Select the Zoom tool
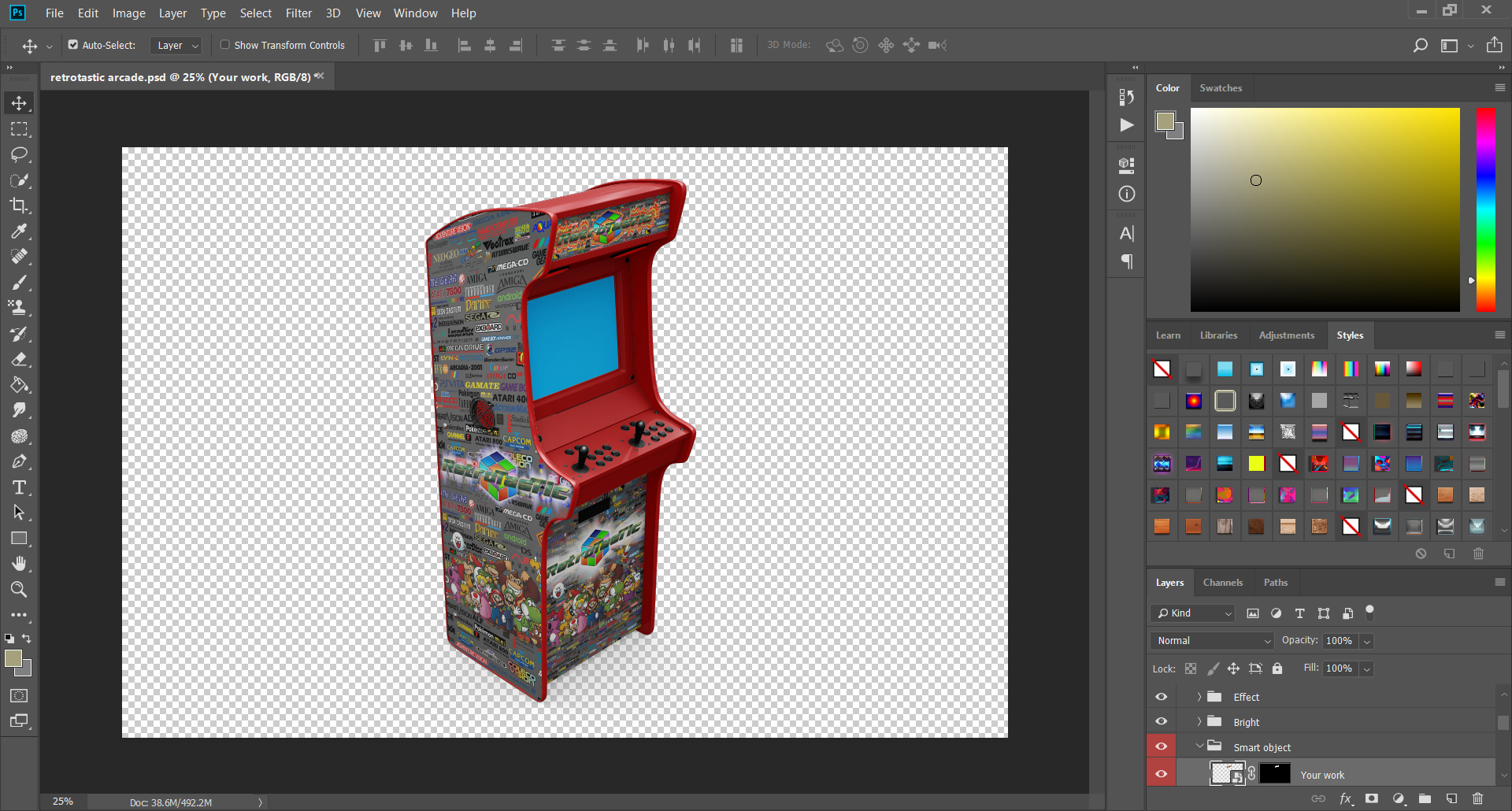The height and width of the screenshot is (811, 1512). pos(19,590)
